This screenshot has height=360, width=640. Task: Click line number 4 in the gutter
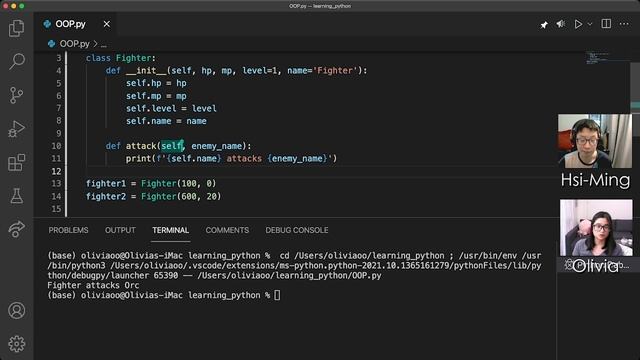click(59, 71)
